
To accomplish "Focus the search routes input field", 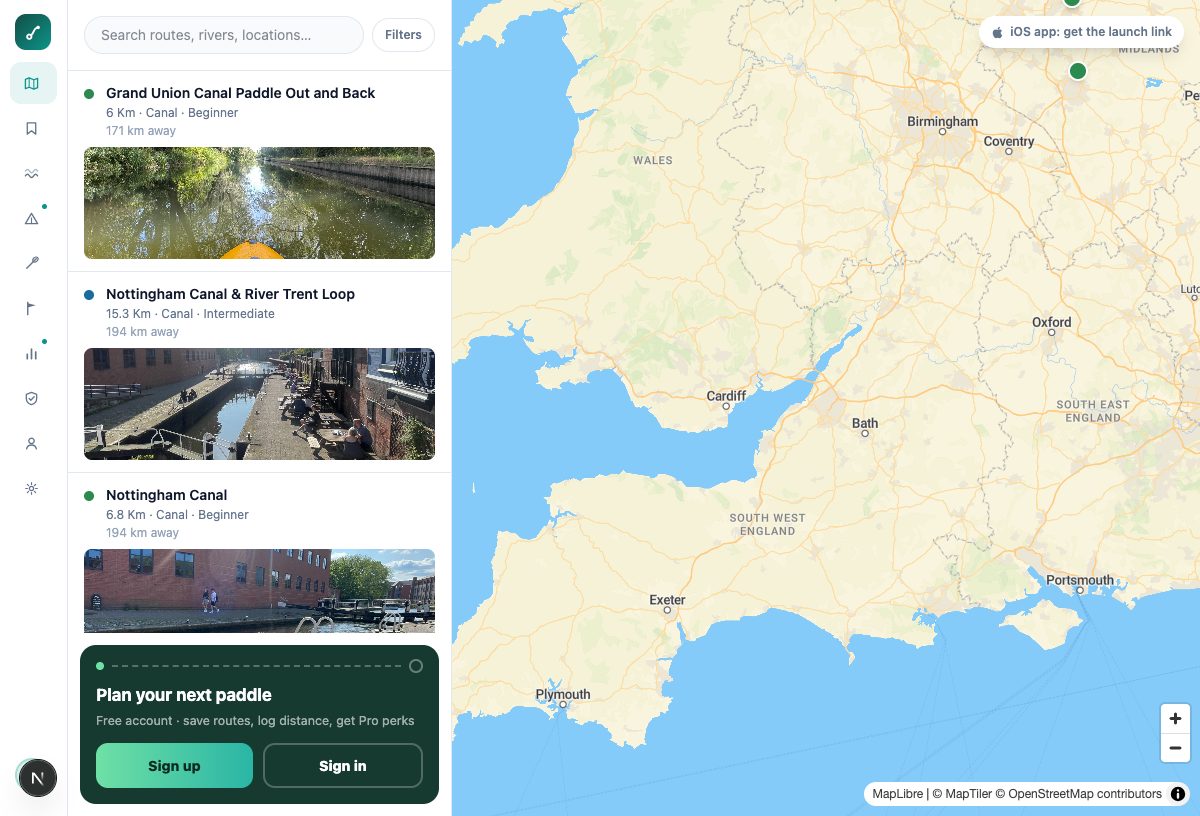I will [x=224, y=35].
